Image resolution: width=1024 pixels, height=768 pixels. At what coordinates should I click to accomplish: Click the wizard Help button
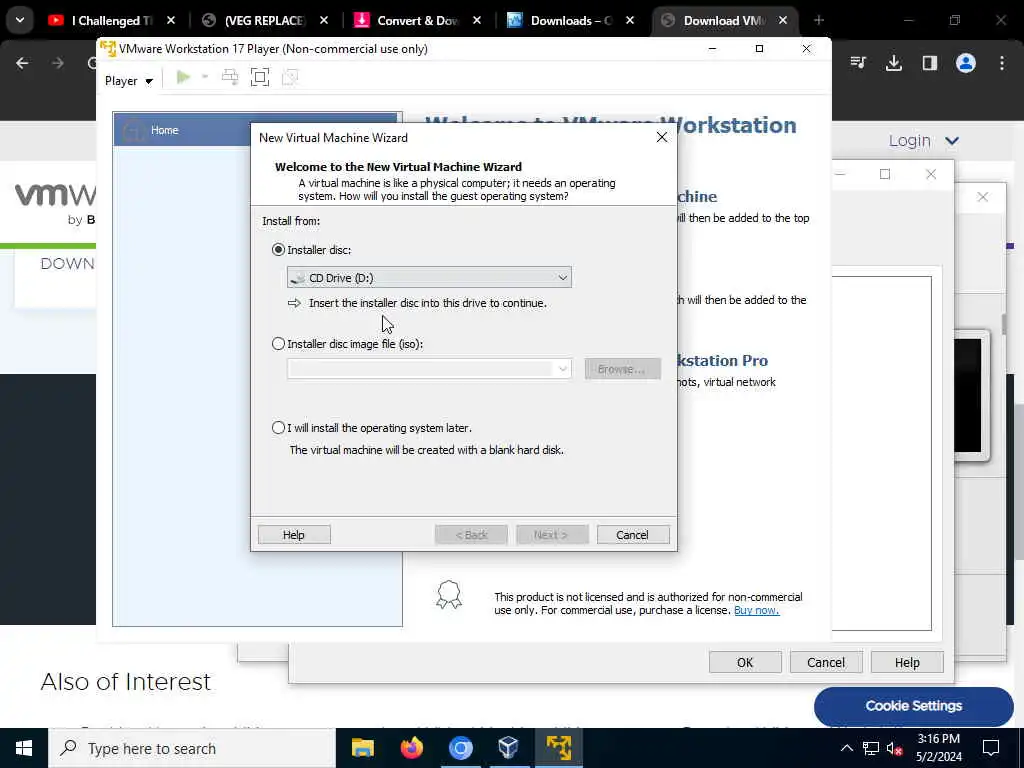tap(294, 535)
